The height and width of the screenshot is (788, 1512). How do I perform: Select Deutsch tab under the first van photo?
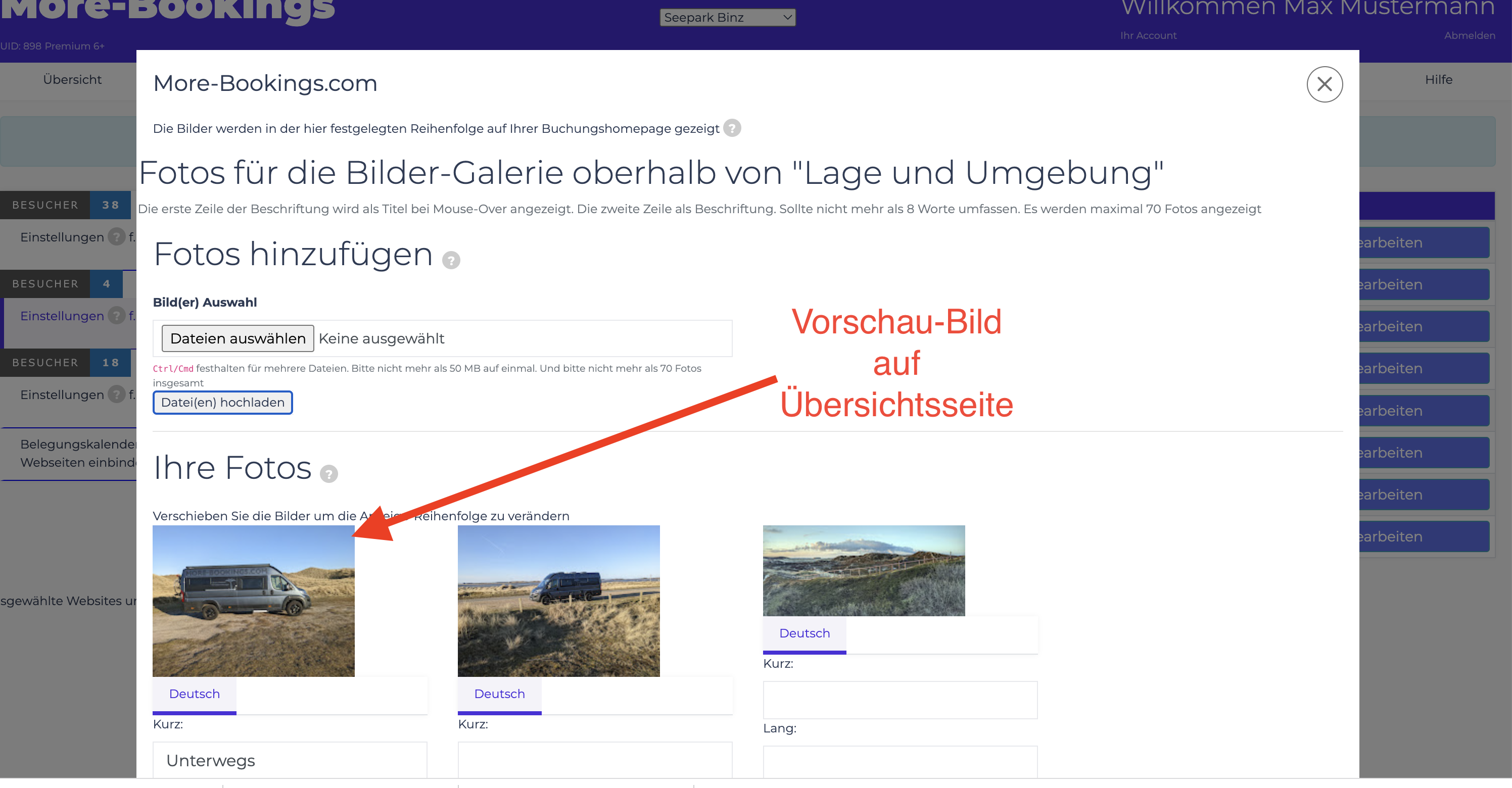(194, 694)
